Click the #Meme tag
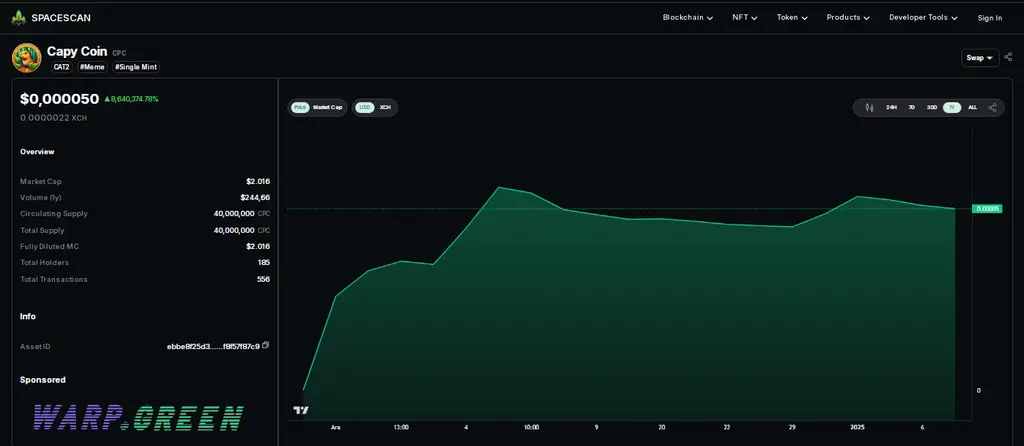 tap(91, 67)
